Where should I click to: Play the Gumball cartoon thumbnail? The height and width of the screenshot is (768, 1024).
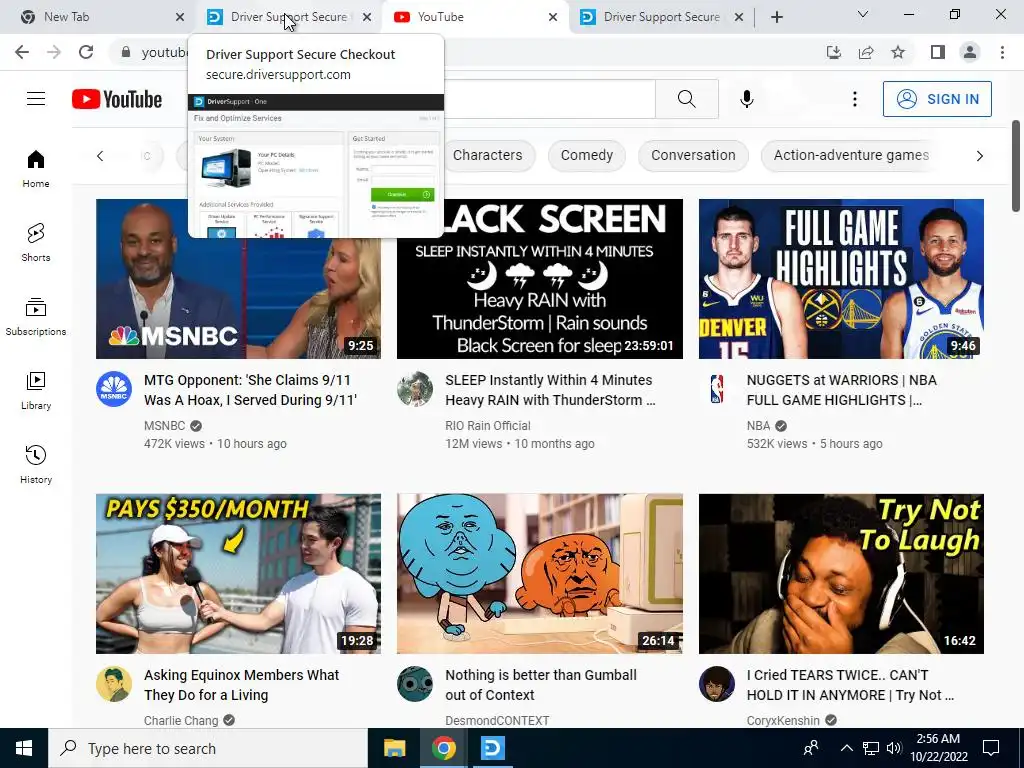pos(539,573)
